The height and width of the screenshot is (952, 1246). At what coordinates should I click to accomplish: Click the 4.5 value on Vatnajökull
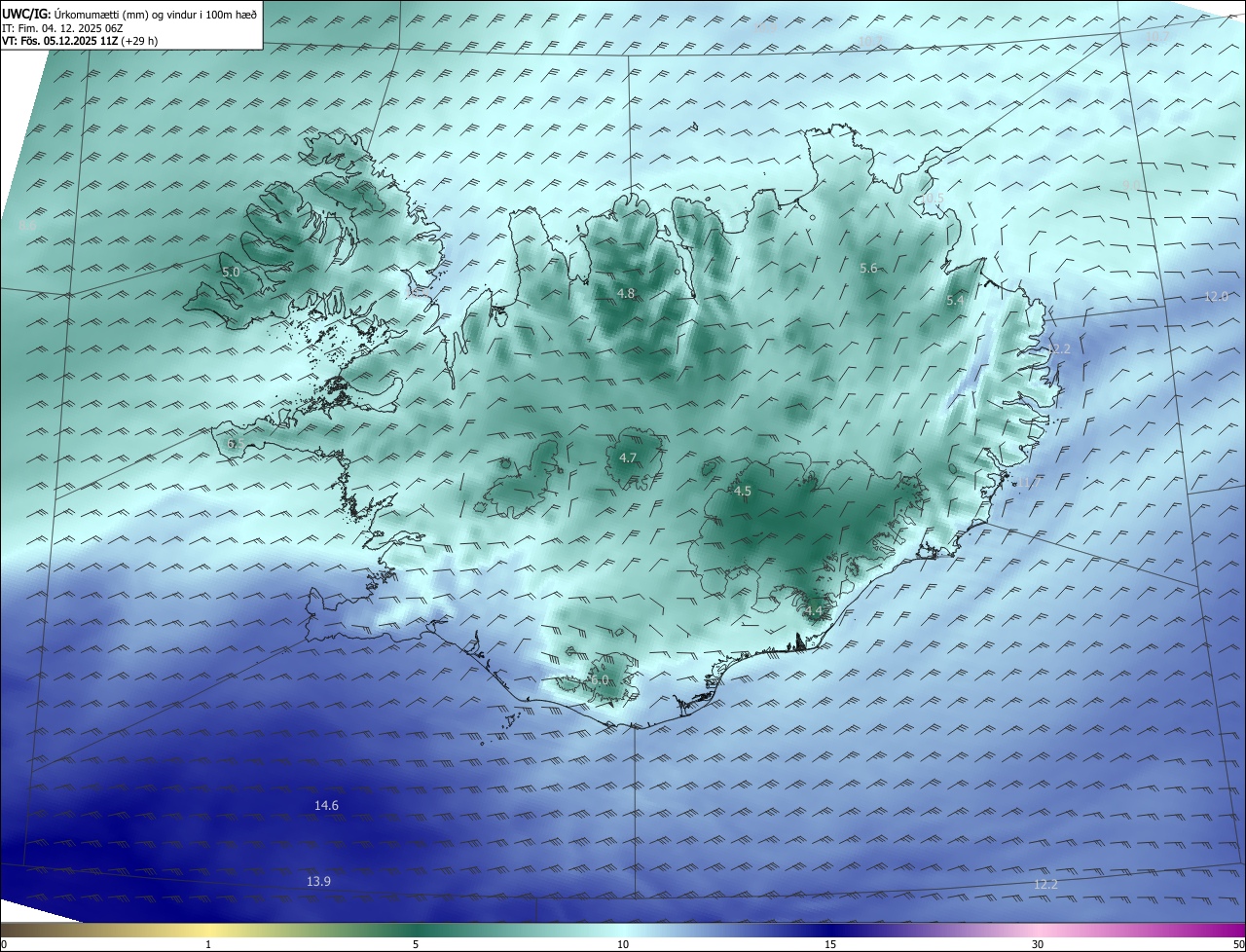(743, 492)
